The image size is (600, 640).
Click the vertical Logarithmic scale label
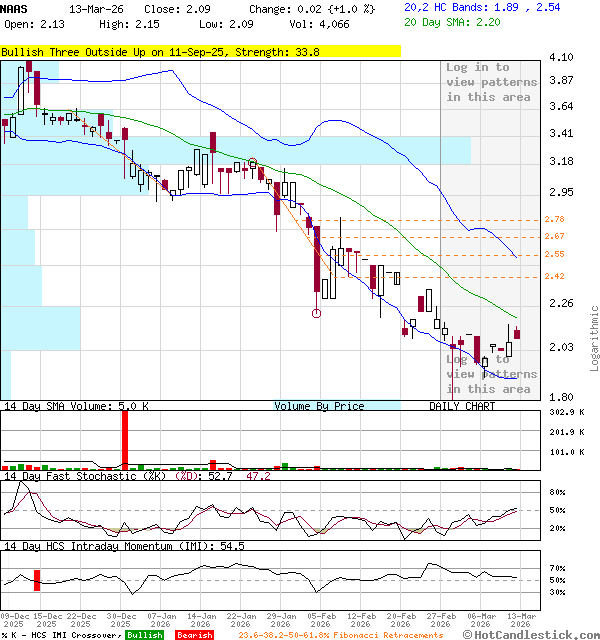pos(594,338)
